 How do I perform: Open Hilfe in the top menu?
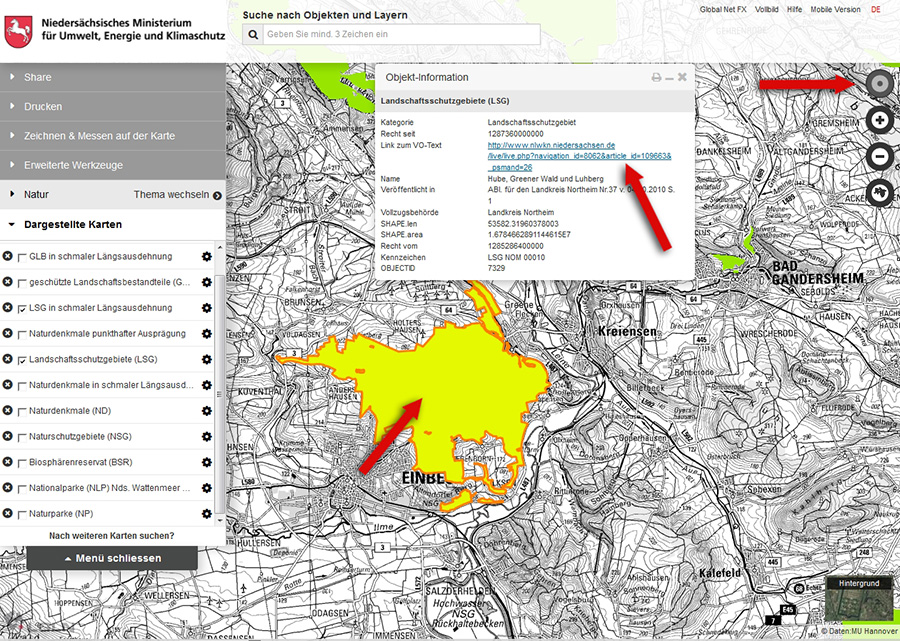click(794, 9)
